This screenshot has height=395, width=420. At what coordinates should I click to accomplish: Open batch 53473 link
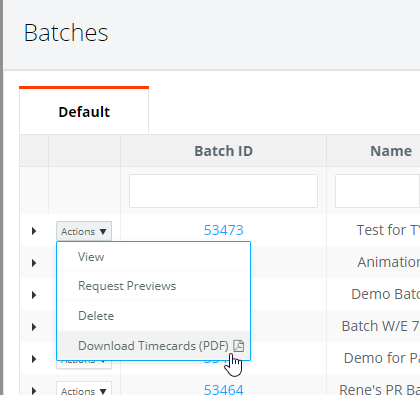pos(223,230)
